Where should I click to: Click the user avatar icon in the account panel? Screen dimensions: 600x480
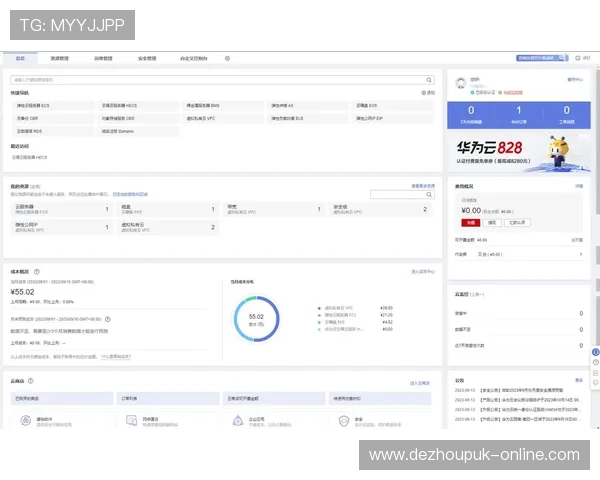[460, 82]
